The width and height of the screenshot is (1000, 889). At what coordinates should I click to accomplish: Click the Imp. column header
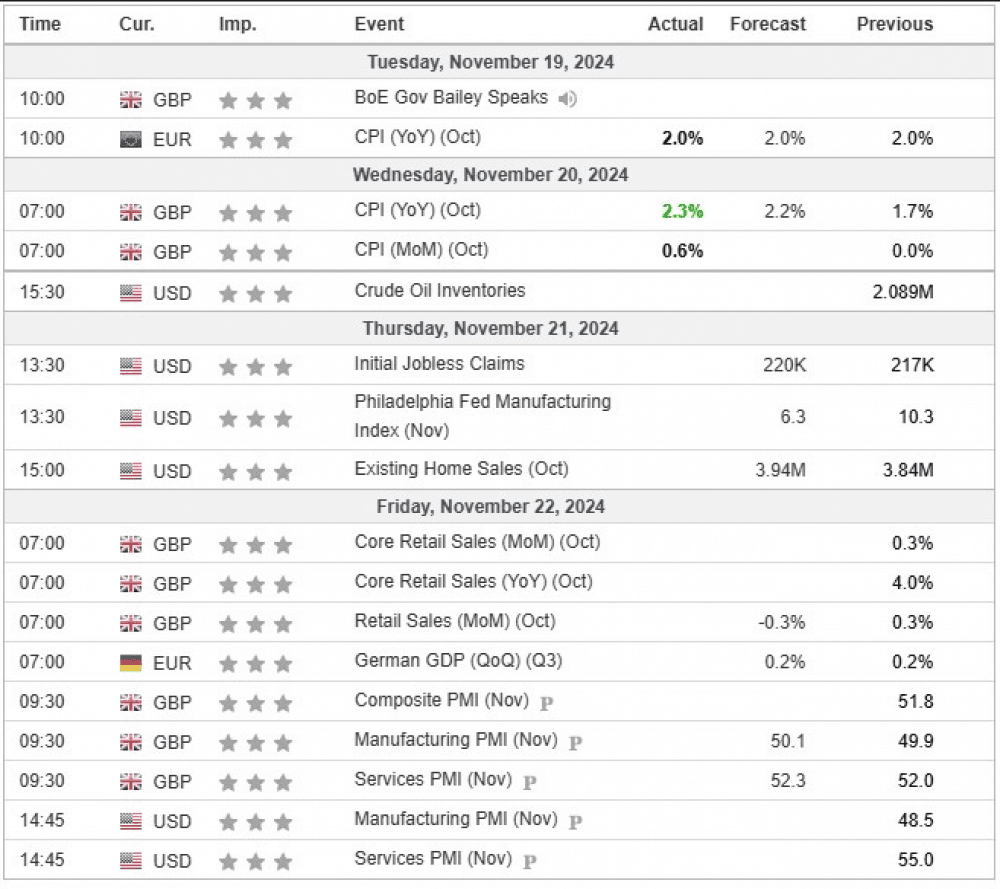(237, 24)
